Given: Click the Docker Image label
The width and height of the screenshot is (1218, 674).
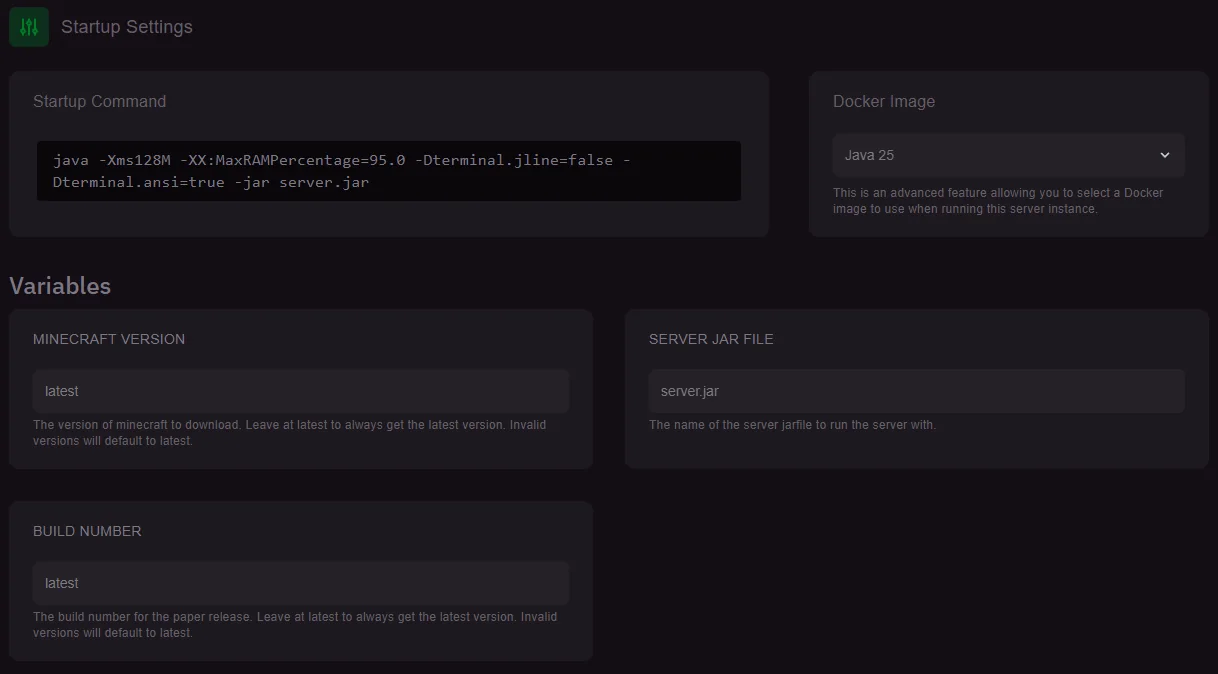Looking at the screenshot, I should 884,101.
